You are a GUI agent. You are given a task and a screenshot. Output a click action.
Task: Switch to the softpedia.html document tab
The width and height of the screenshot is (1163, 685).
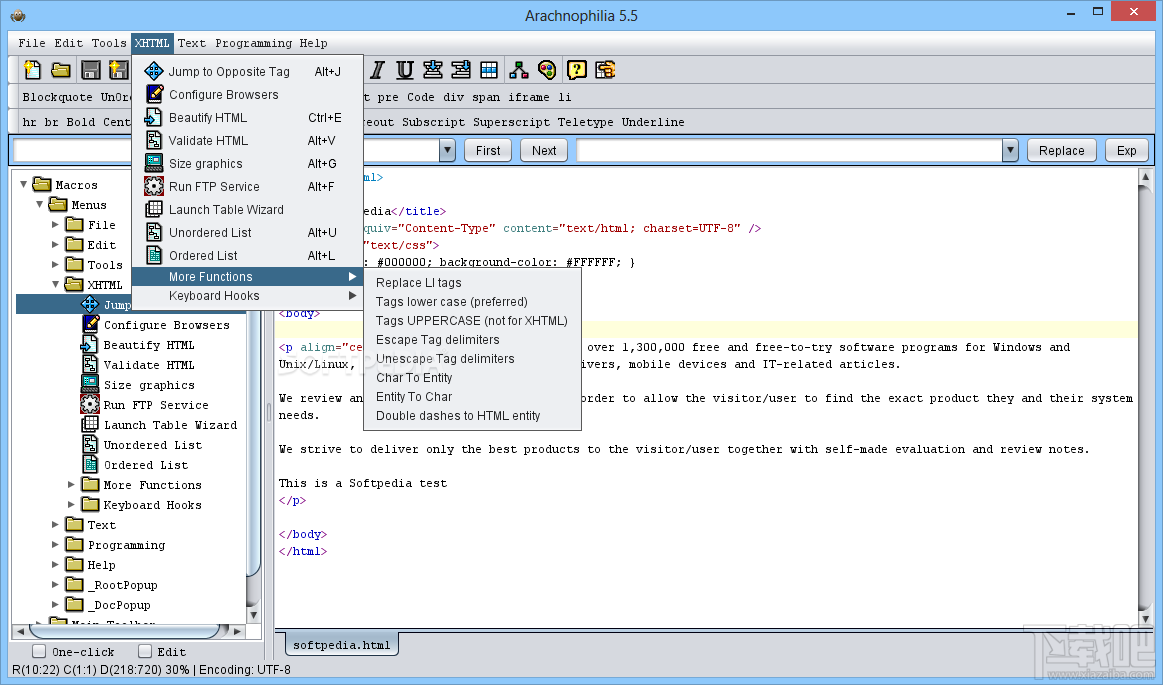pyautogui.click(x=341, y=645)
